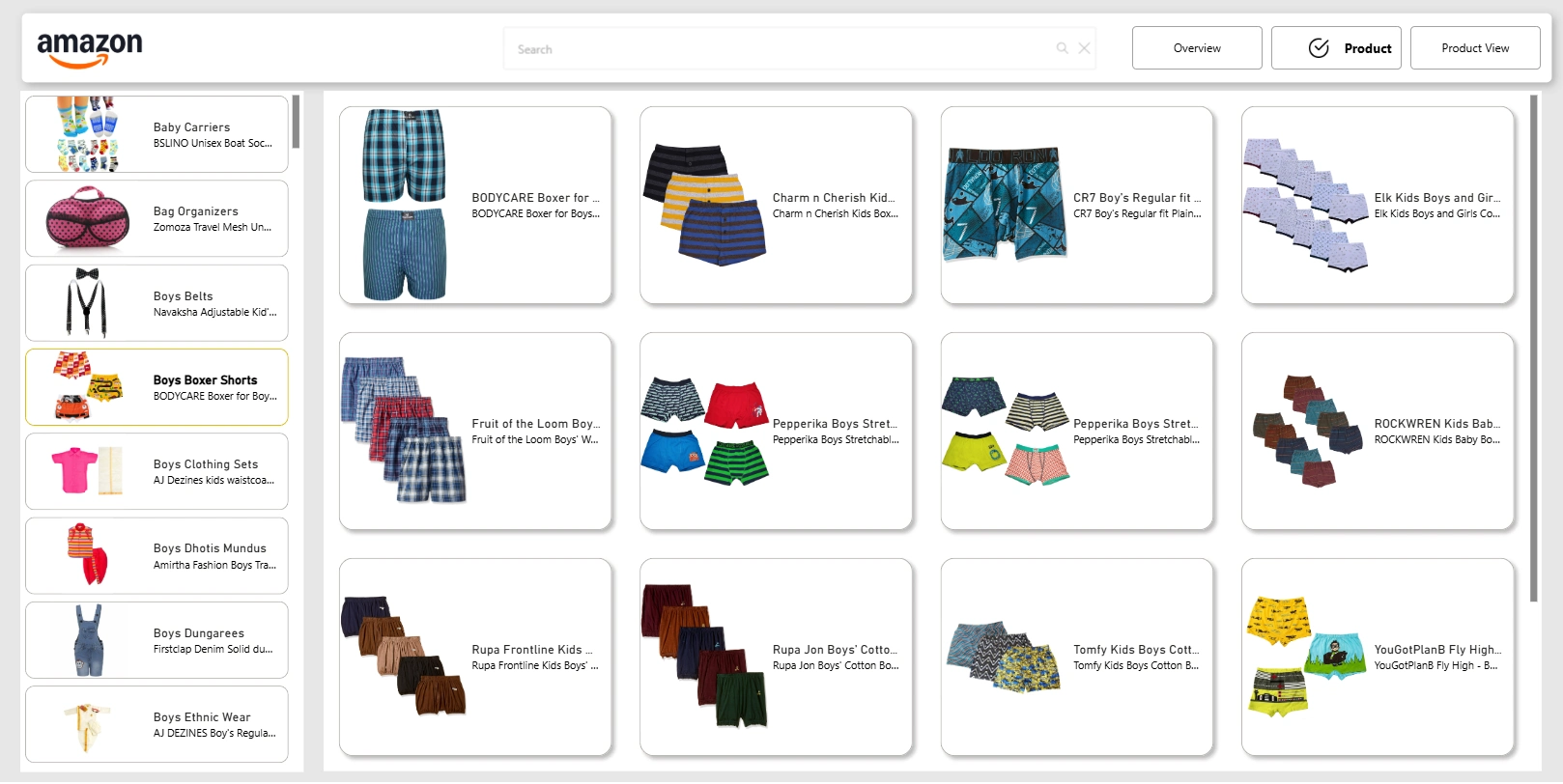Click the category list scrollbar
Image resolution: width=1563 pixels, height=784 pixels.
coord(296,122)
